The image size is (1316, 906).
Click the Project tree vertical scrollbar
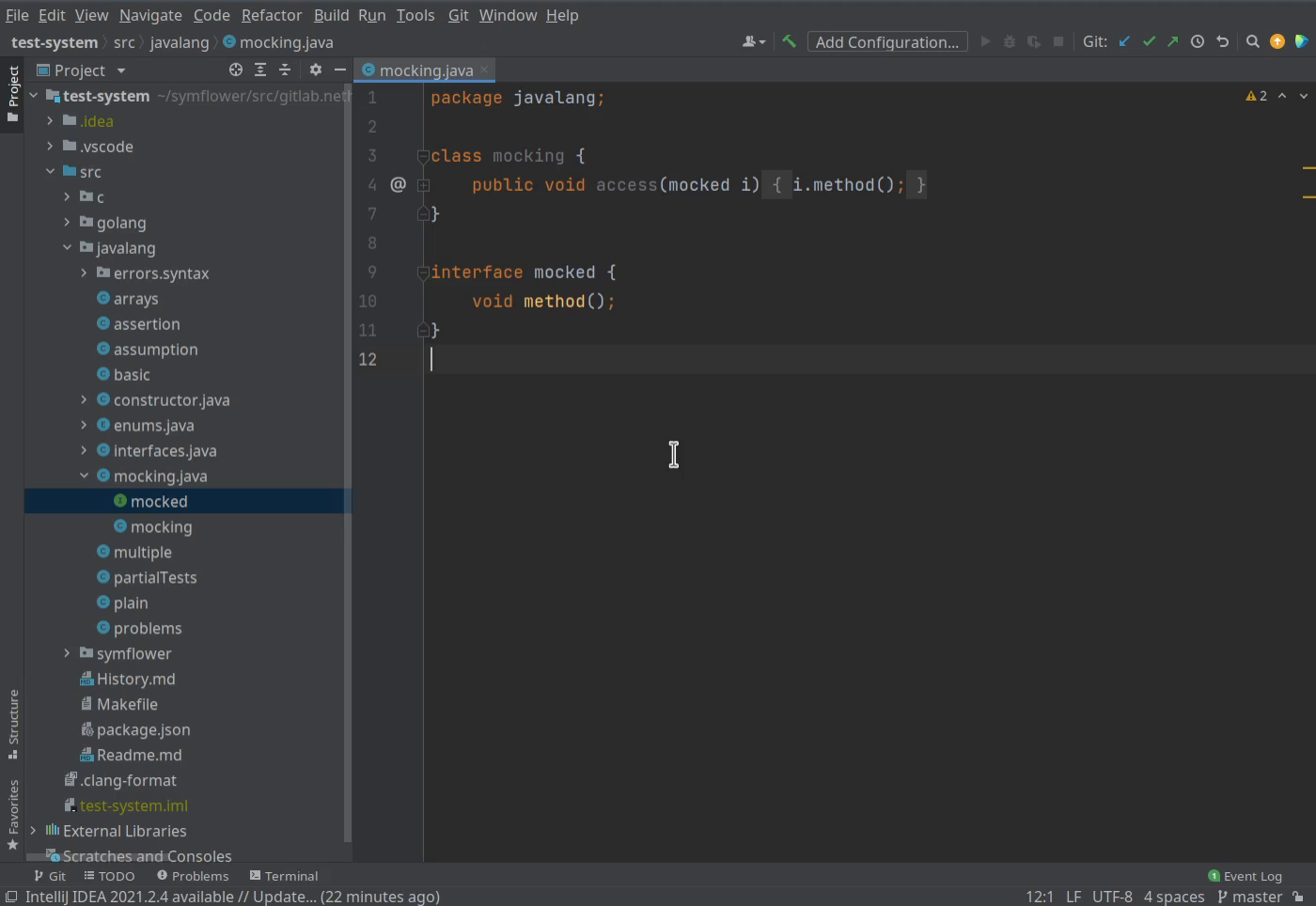click(348, 462)
